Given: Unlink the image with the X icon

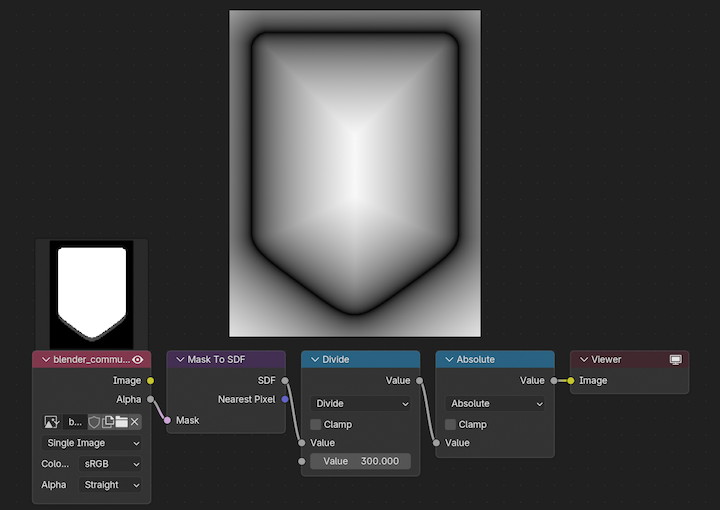Looking at the screenshot, I should (135, 422).
